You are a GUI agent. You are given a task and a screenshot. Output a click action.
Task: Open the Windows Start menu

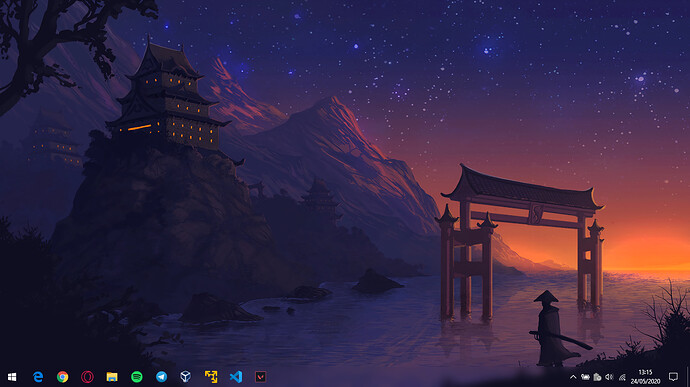[12, 377]
